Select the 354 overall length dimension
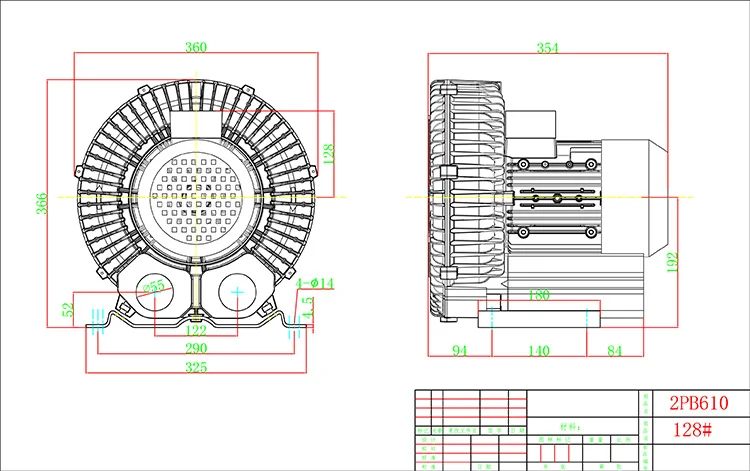Screen dimensions: 750x471 [x=548, y=47]
